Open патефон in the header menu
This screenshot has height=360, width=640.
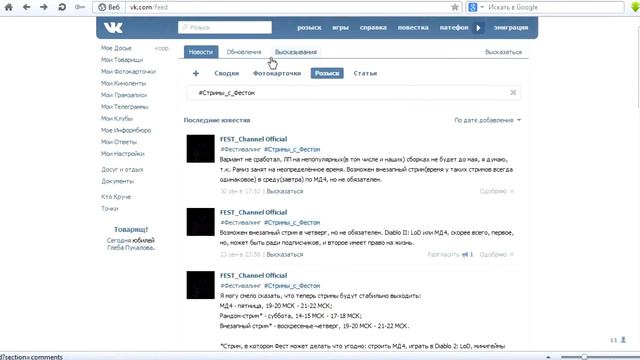tap(454, 27)
